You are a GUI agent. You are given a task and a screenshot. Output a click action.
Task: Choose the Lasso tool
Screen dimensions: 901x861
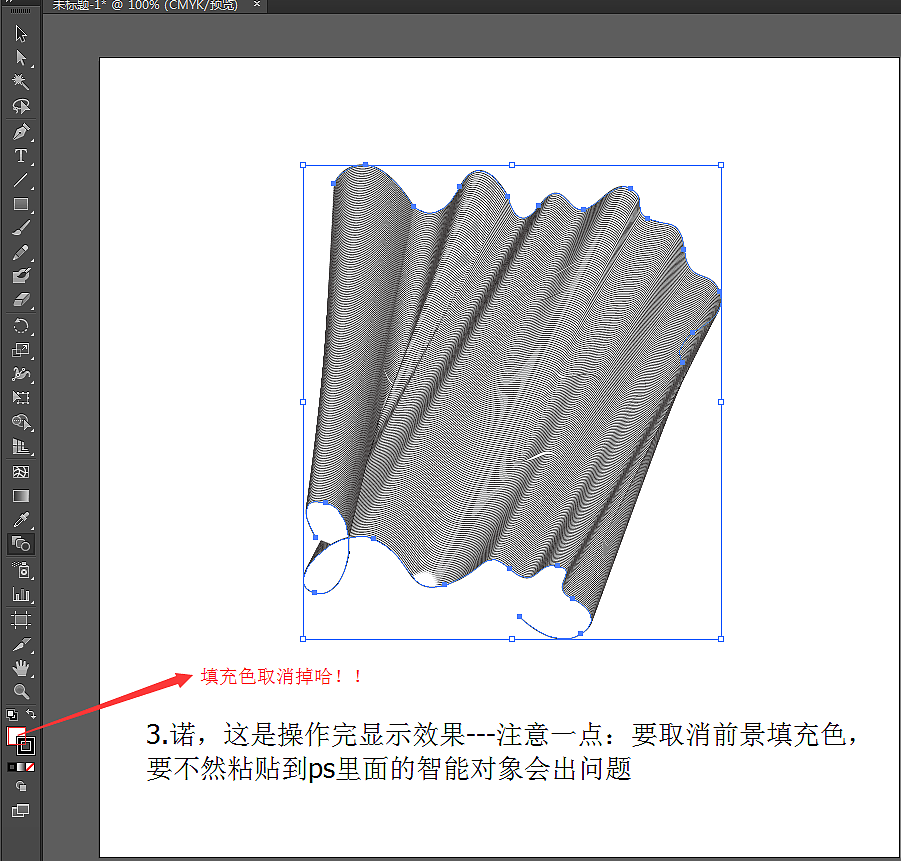pos(21,106)
